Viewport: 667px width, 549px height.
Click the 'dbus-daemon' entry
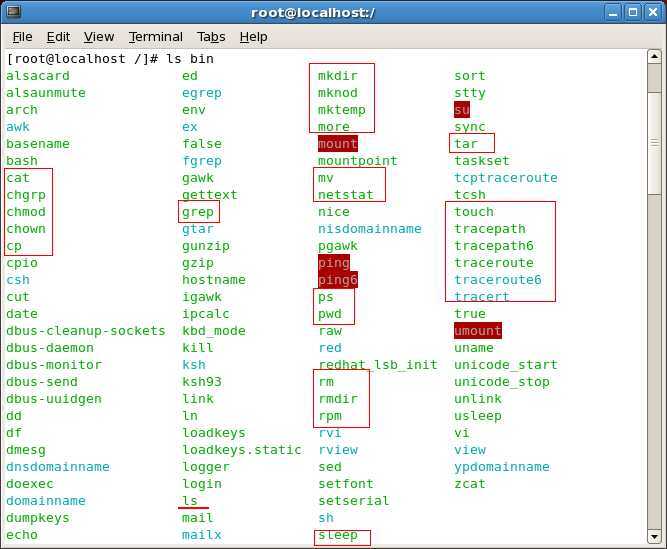[x=50, y=348]
